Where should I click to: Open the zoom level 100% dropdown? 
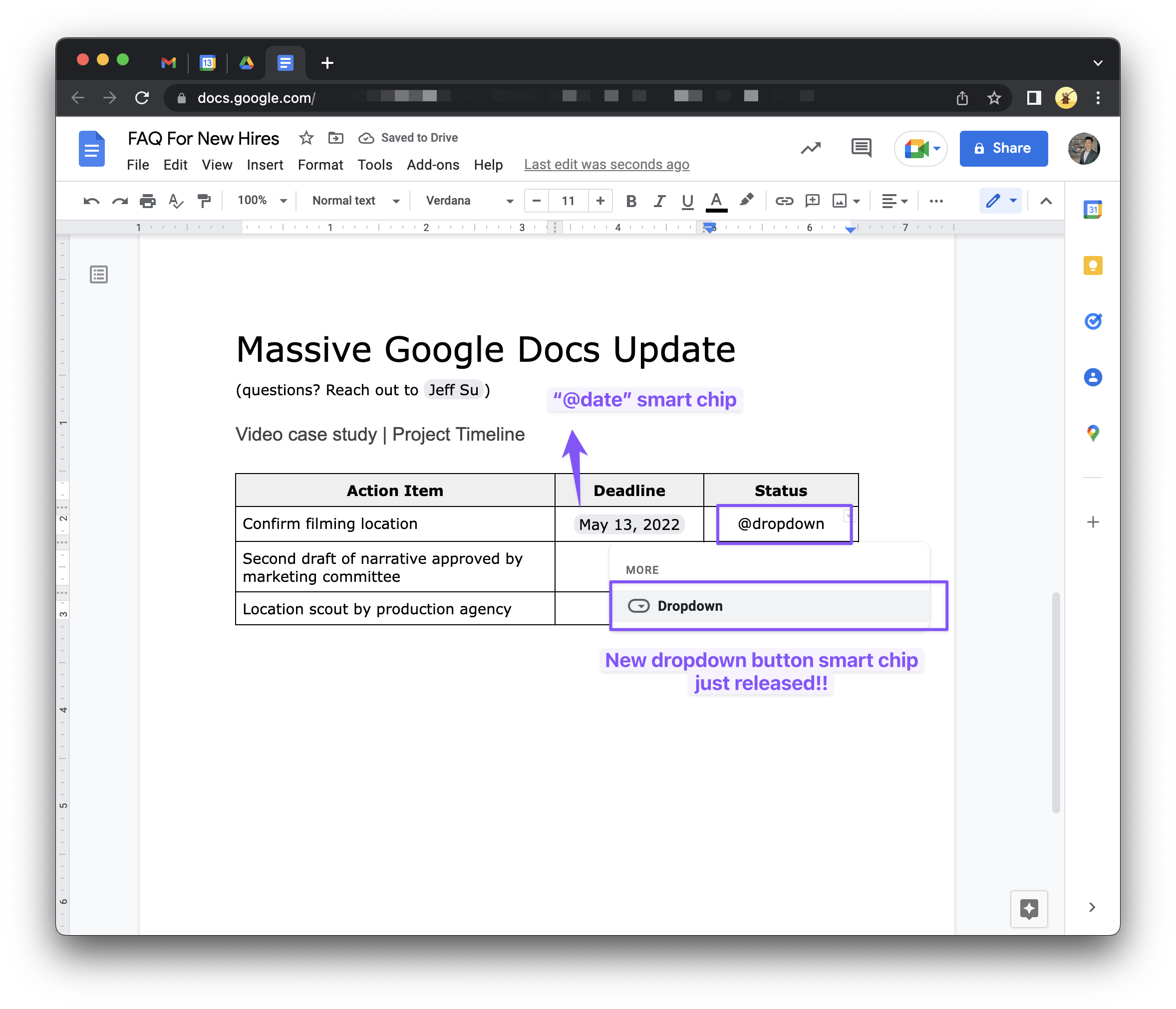pyautogui.click(x=262, y=200)
